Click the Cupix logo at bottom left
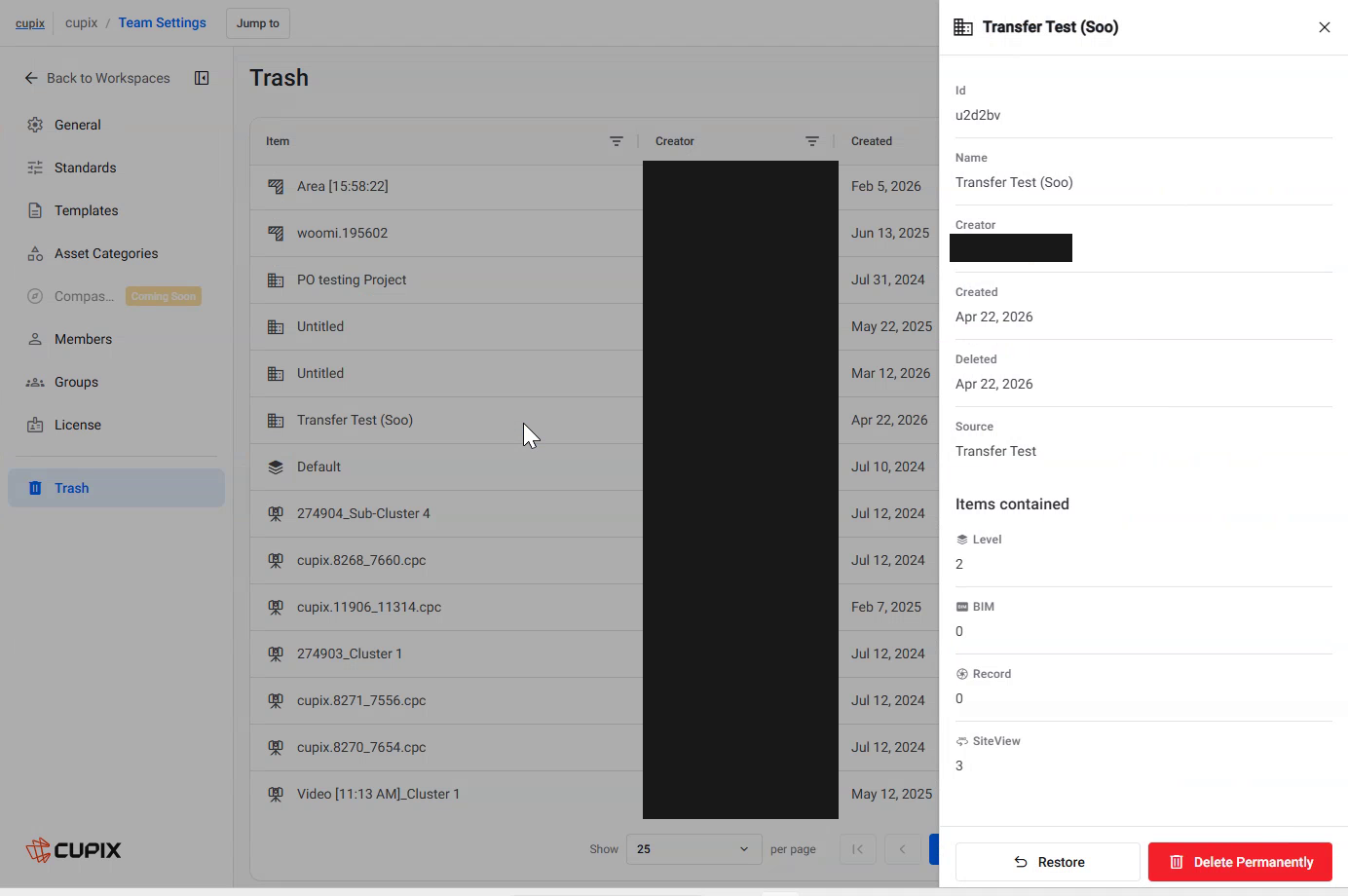The width and height of the screenshot is (1348, 896). point(73,850)
